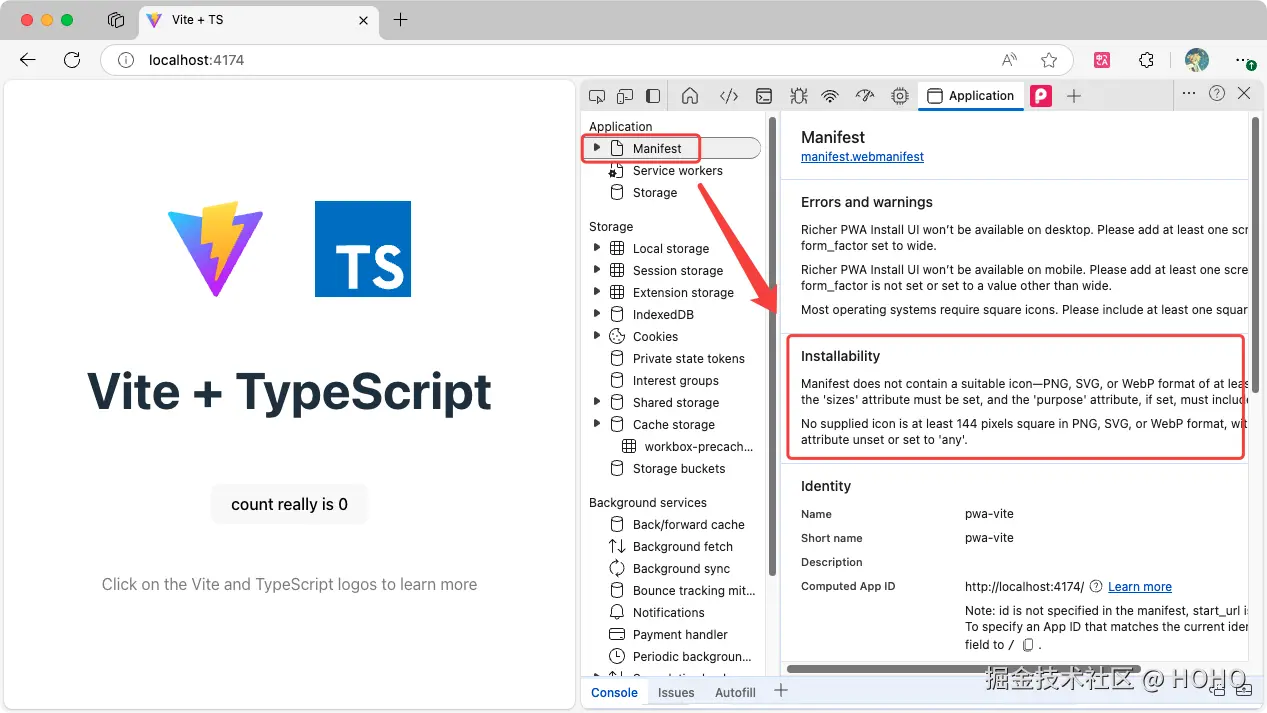1267x713 pixels.
Task: Open the Welcome home tool in DevTools
Action: (x=690, y=96)
